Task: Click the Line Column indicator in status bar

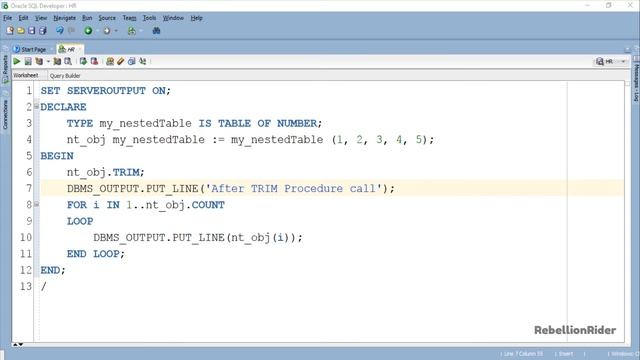Action: point(523,354)
